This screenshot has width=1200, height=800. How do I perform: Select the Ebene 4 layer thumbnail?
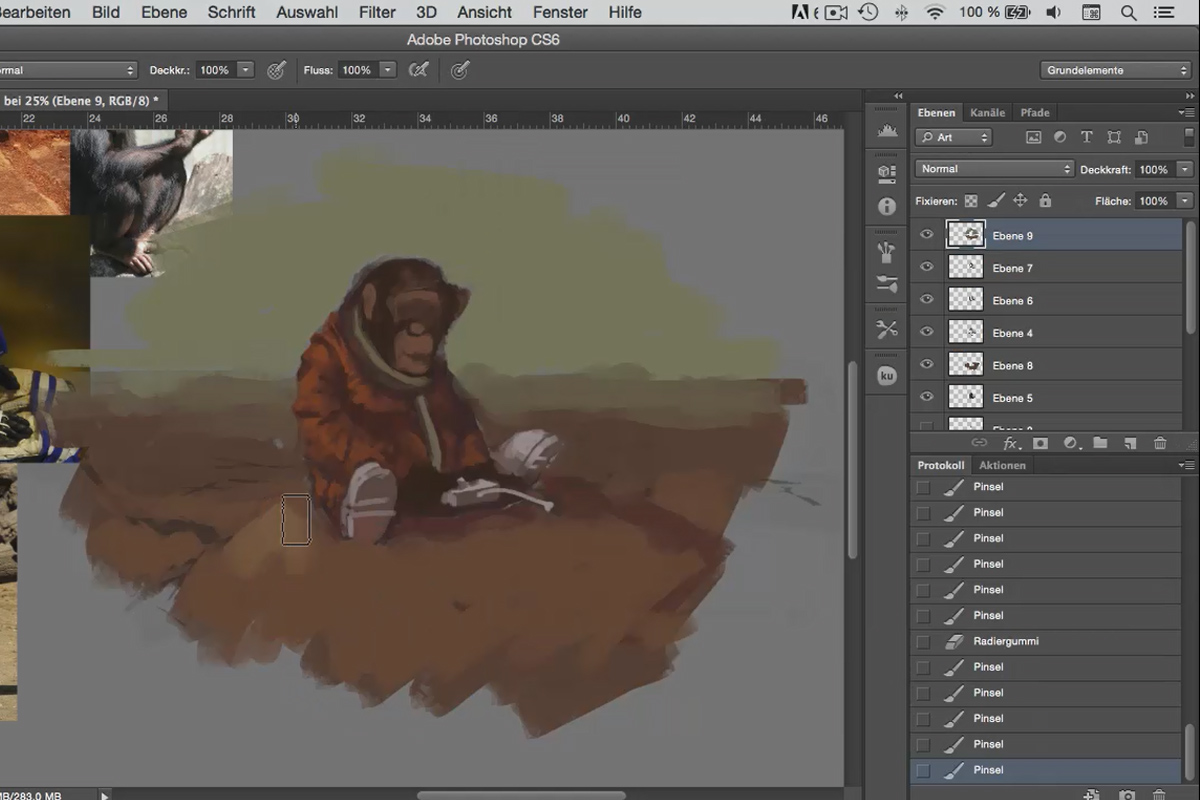pyautogui.click(x=966, y=333)
